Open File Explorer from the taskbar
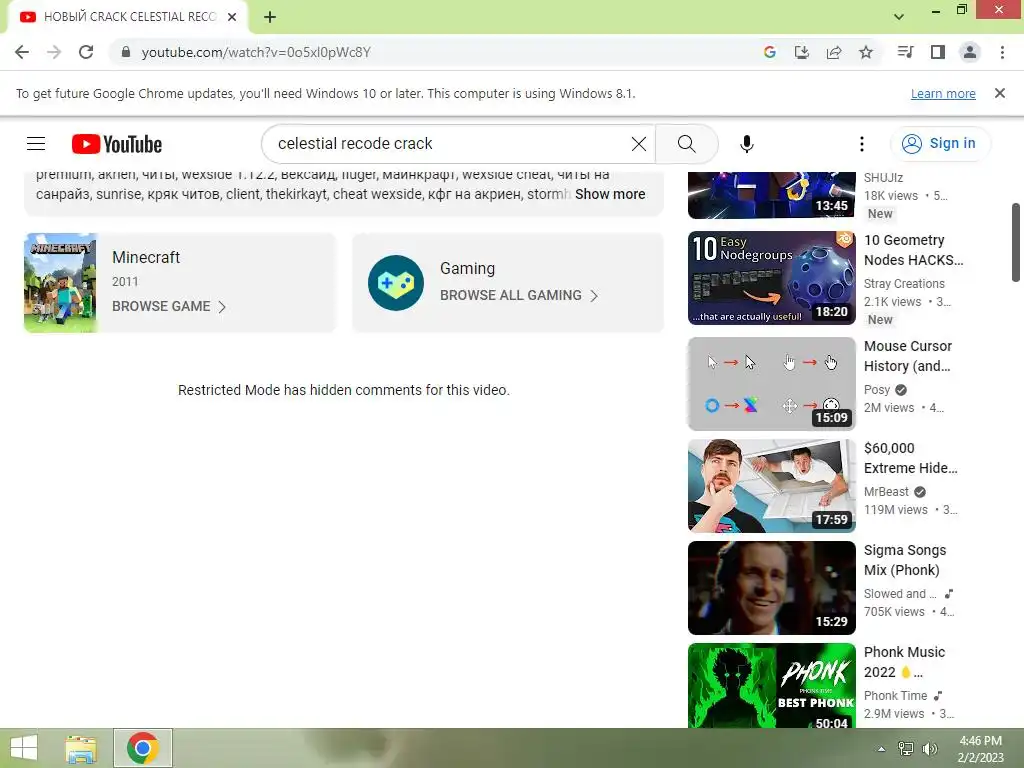This screenshot has height=768, width=1024. (x=81, y=748)
